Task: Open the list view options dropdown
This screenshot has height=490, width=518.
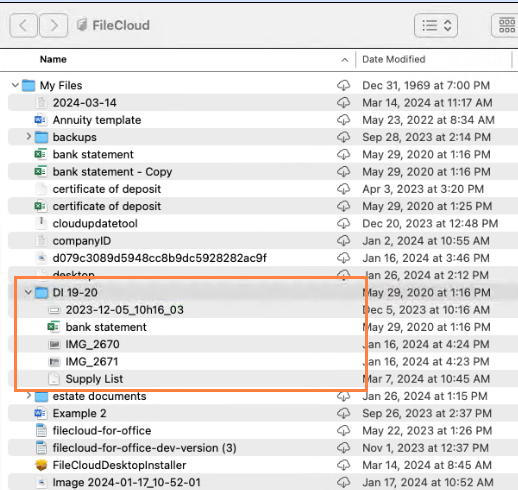Action: (x=436, y=25)
